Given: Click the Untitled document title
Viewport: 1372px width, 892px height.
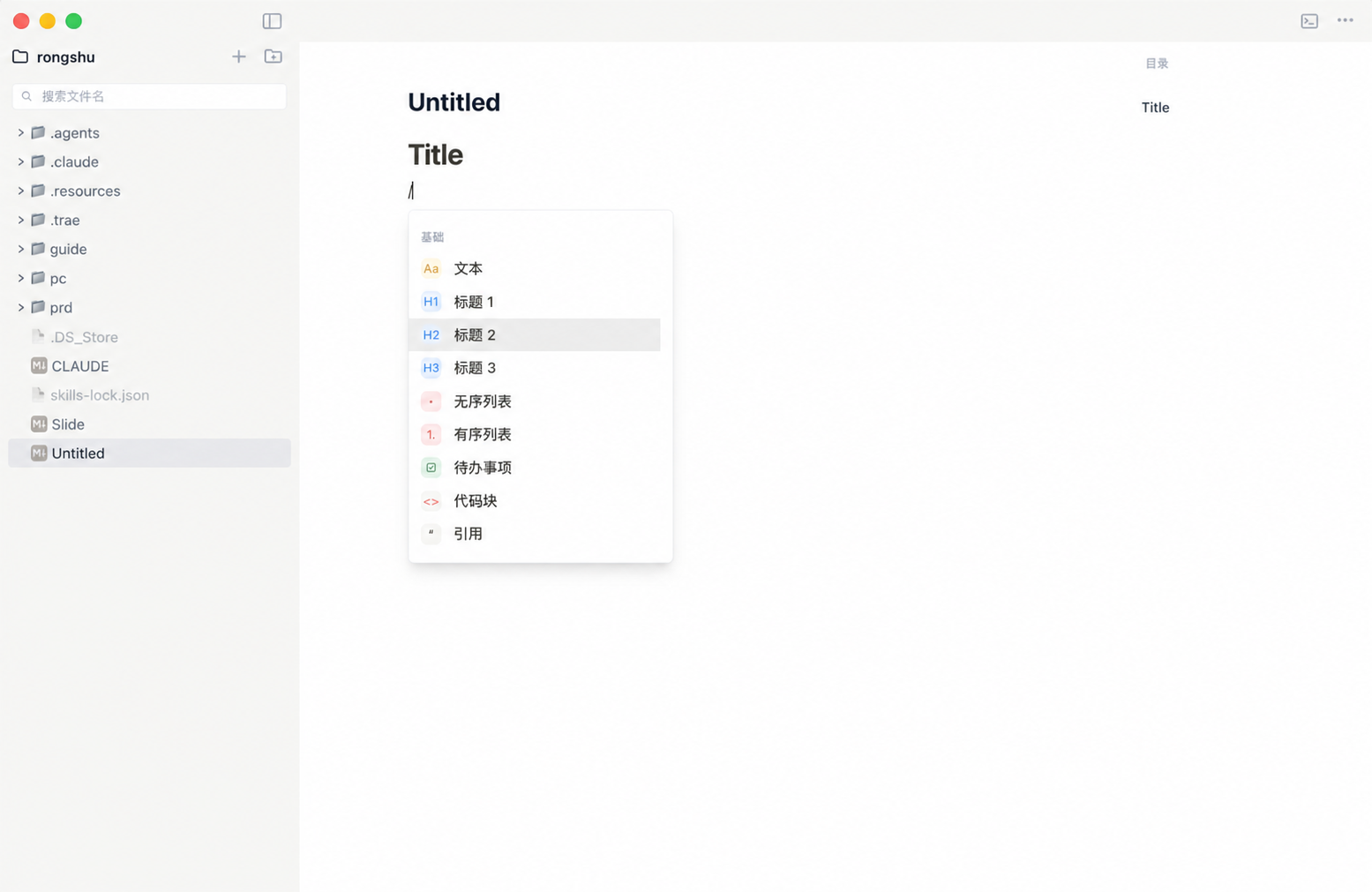Looking at the screenshot, I should coord(454,102).
